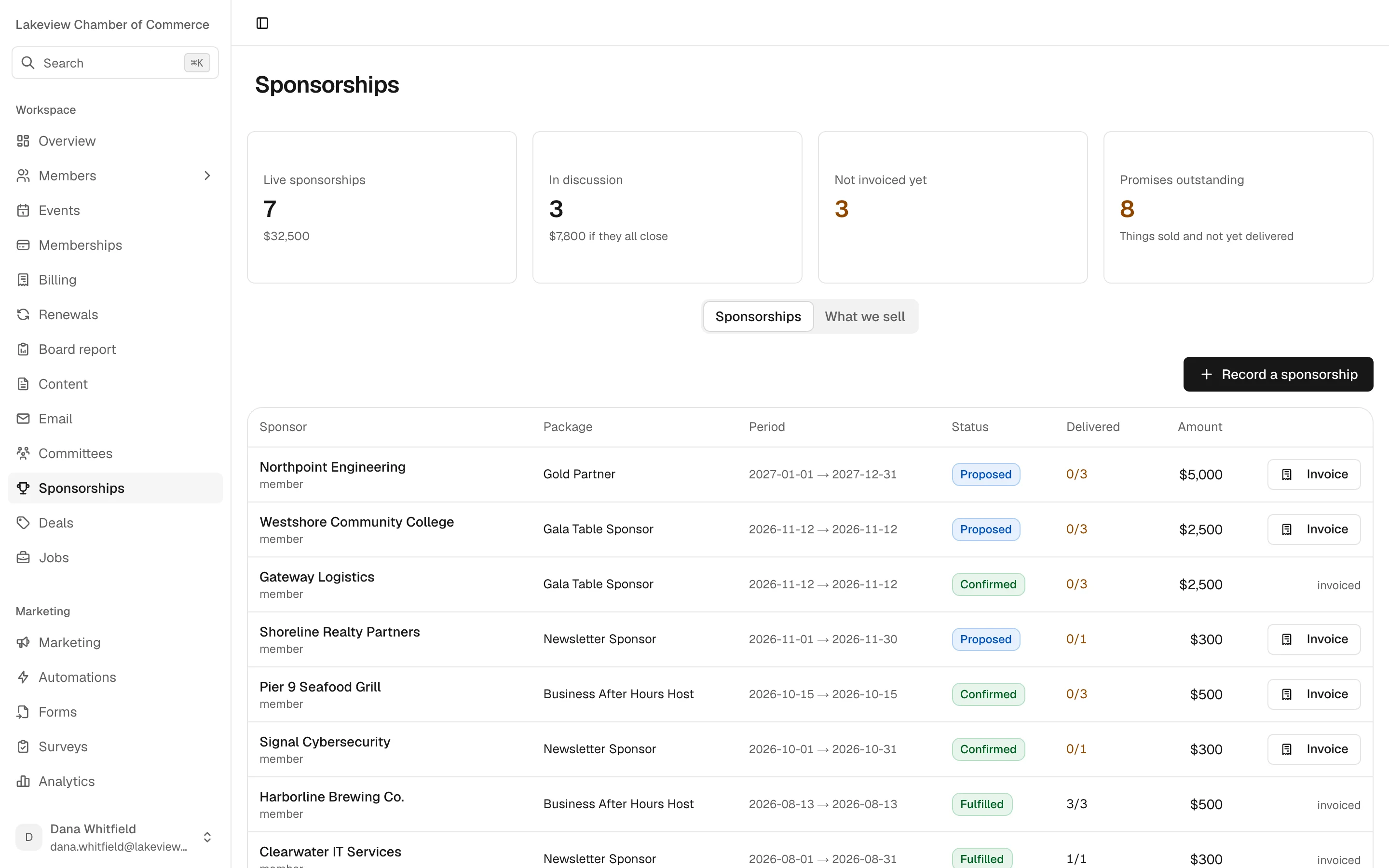Screen dimensions: 1389x868
Task: Click the Delivered column header
Action: point(1093,427)
